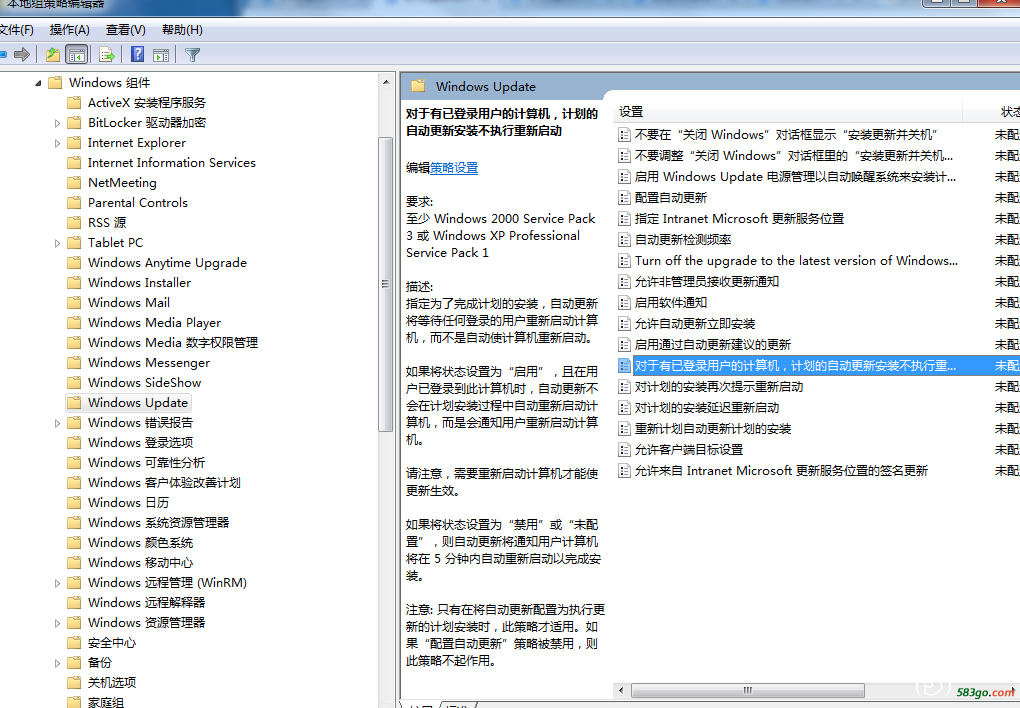Select Turn off the upgrade policy
Image resolution: width=1020 pixels, height=708 pixels.
796,260
